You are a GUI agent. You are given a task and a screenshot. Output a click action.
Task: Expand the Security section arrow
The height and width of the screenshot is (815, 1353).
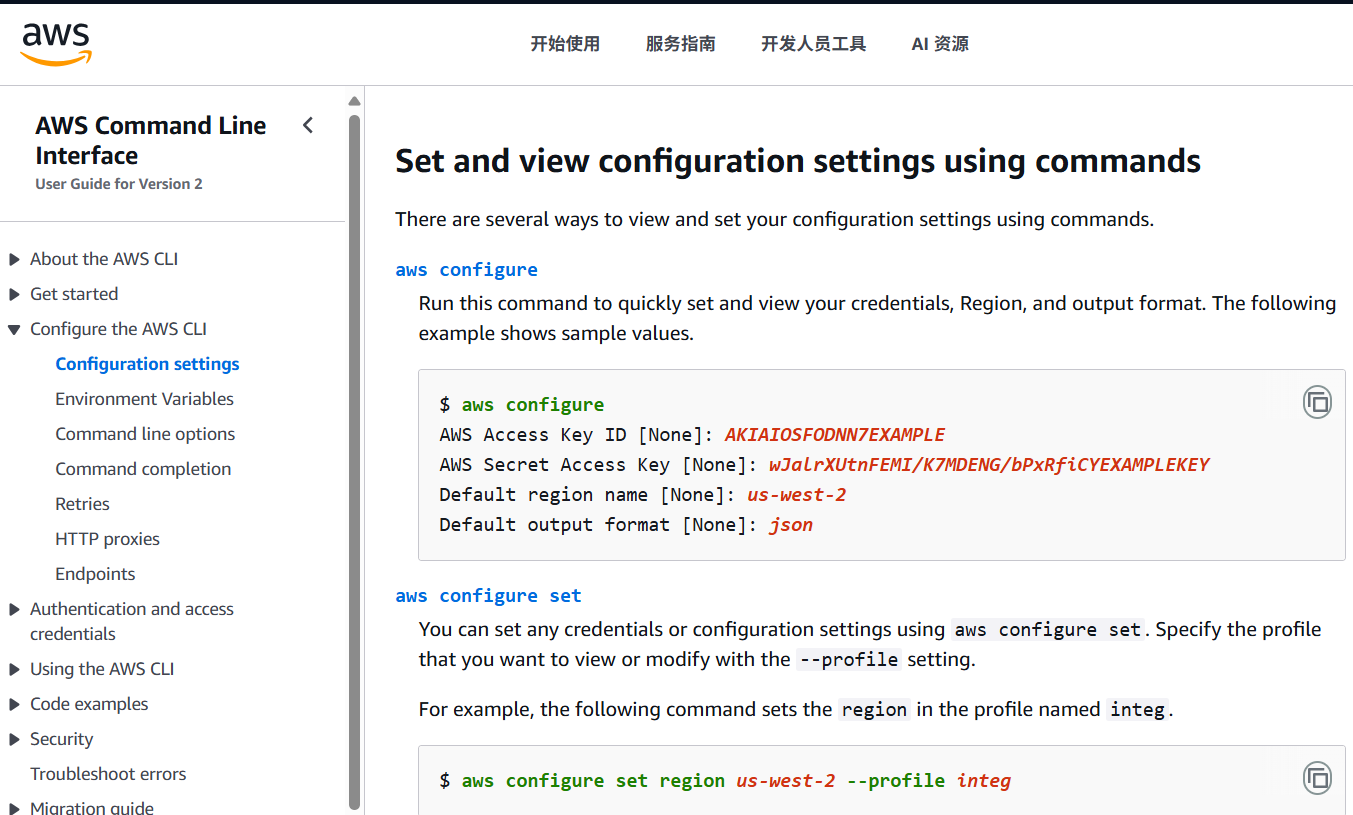[x=14, y=740]
